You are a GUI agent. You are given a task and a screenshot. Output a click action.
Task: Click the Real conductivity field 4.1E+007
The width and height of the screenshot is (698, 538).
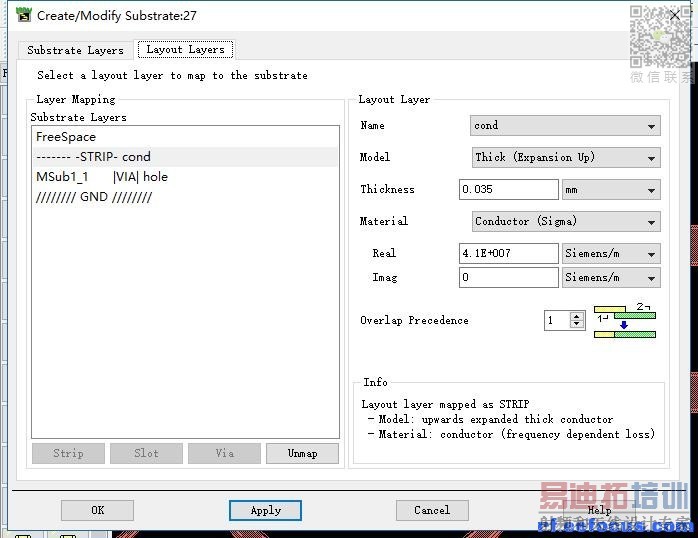[x=509, y=254]
